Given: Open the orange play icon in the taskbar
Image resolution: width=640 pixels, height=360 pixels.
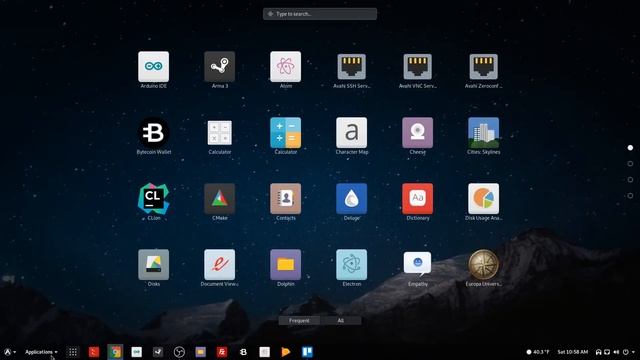Looking at the screenshot, I should point(286,352).
